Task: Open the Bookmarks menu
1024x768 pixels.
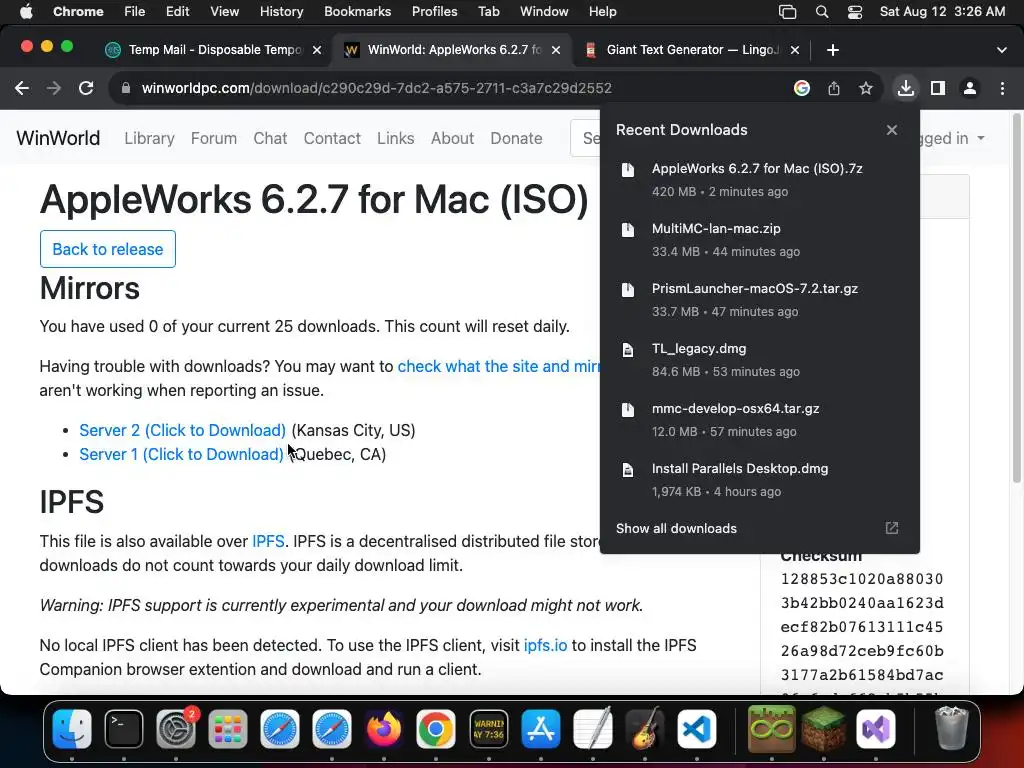Action: tap(357, 12)
